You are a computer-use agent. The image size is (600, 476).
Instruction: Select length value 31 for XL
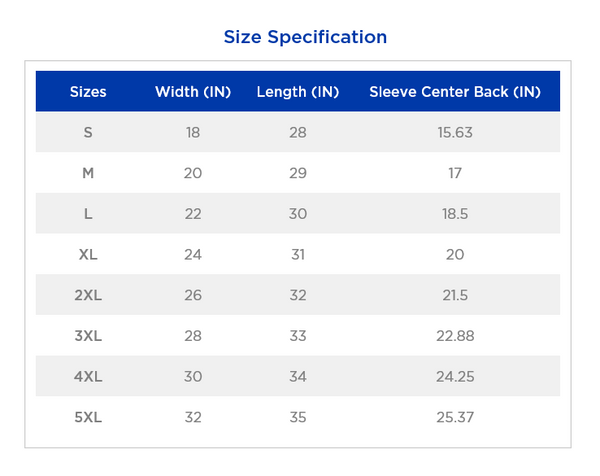click(x=298, y=254)
